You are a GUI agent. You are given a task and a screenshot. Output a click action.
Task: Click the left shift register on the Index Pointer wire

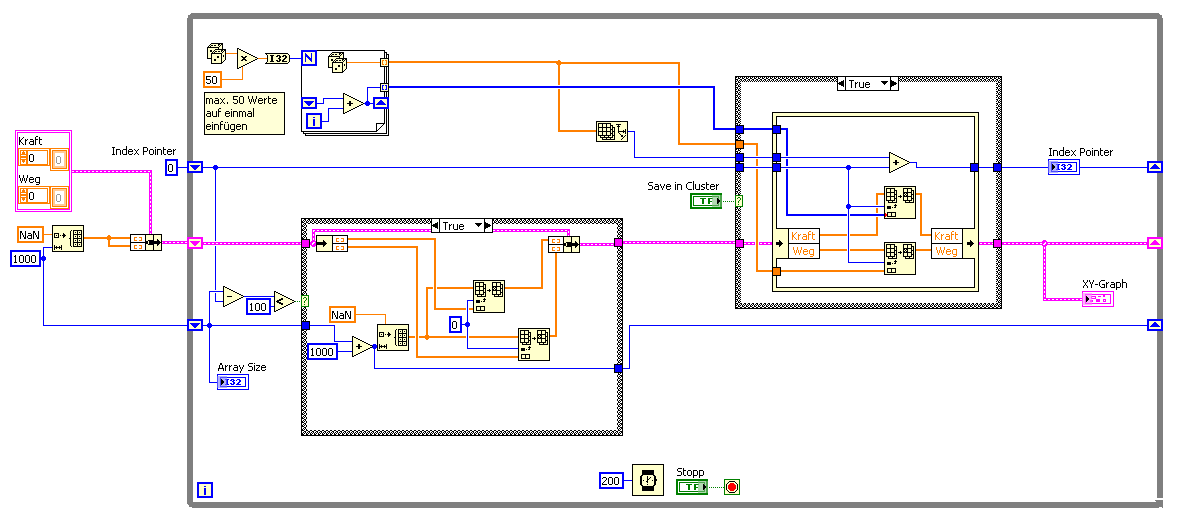(x=195, y=167)
